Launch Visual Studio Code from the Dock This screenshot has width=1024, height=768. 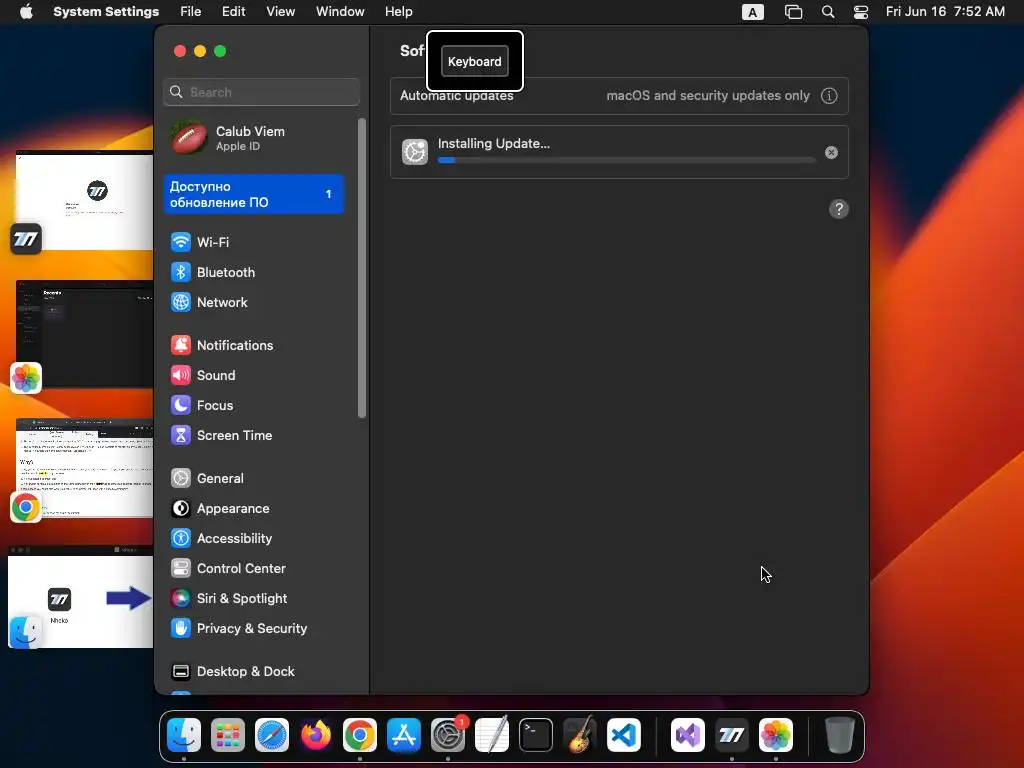pos(624,735)
